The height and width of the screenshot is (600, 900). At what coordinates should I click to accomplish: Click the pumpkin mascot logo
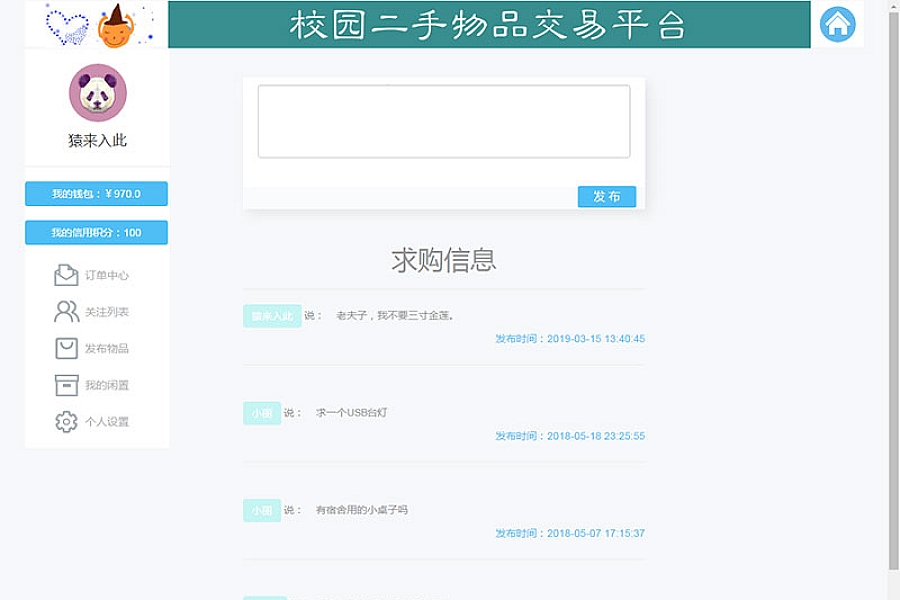(x=117, y=26)
